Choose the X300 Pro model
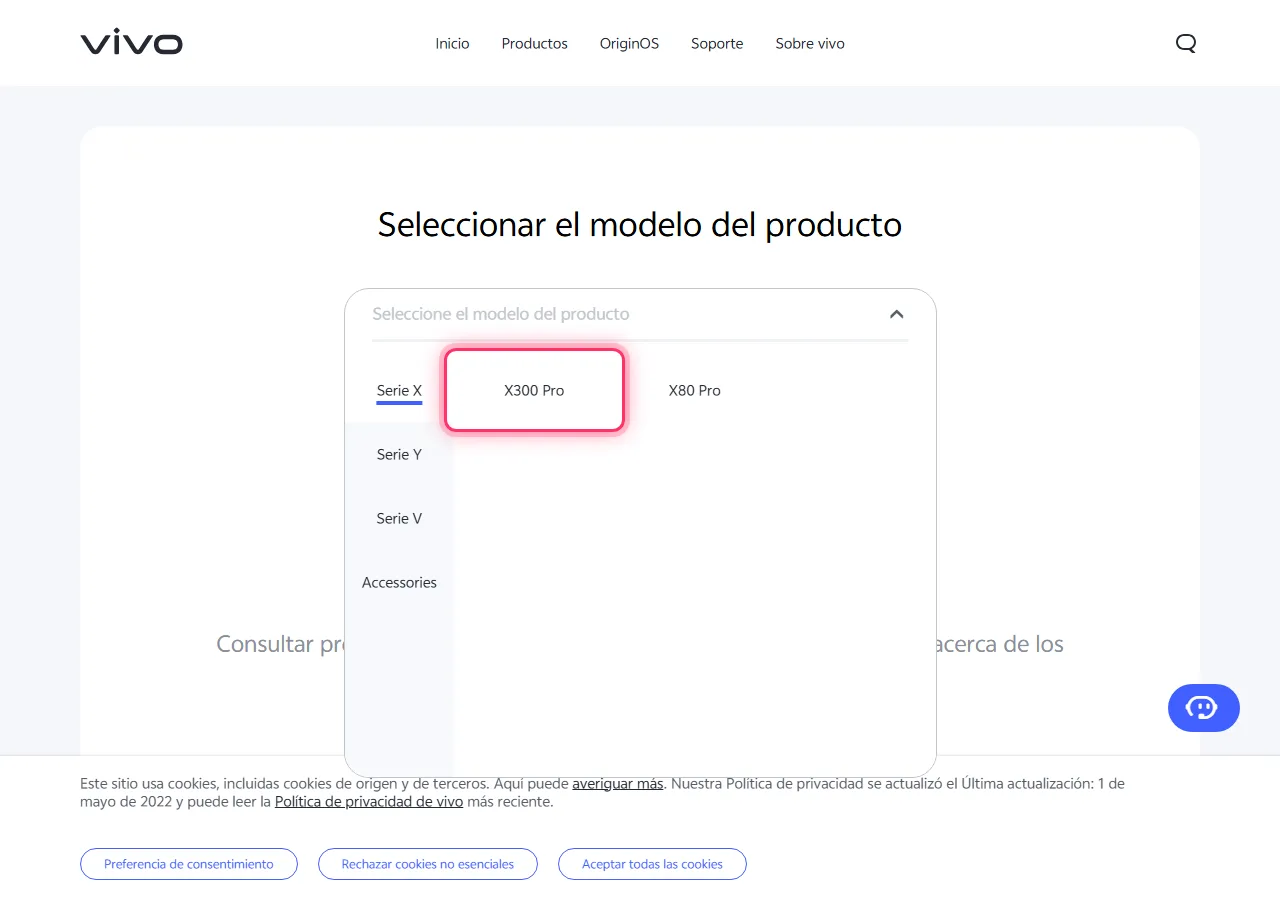Image resolution: width=1280 pixels, height=900 pixels. 534,390
